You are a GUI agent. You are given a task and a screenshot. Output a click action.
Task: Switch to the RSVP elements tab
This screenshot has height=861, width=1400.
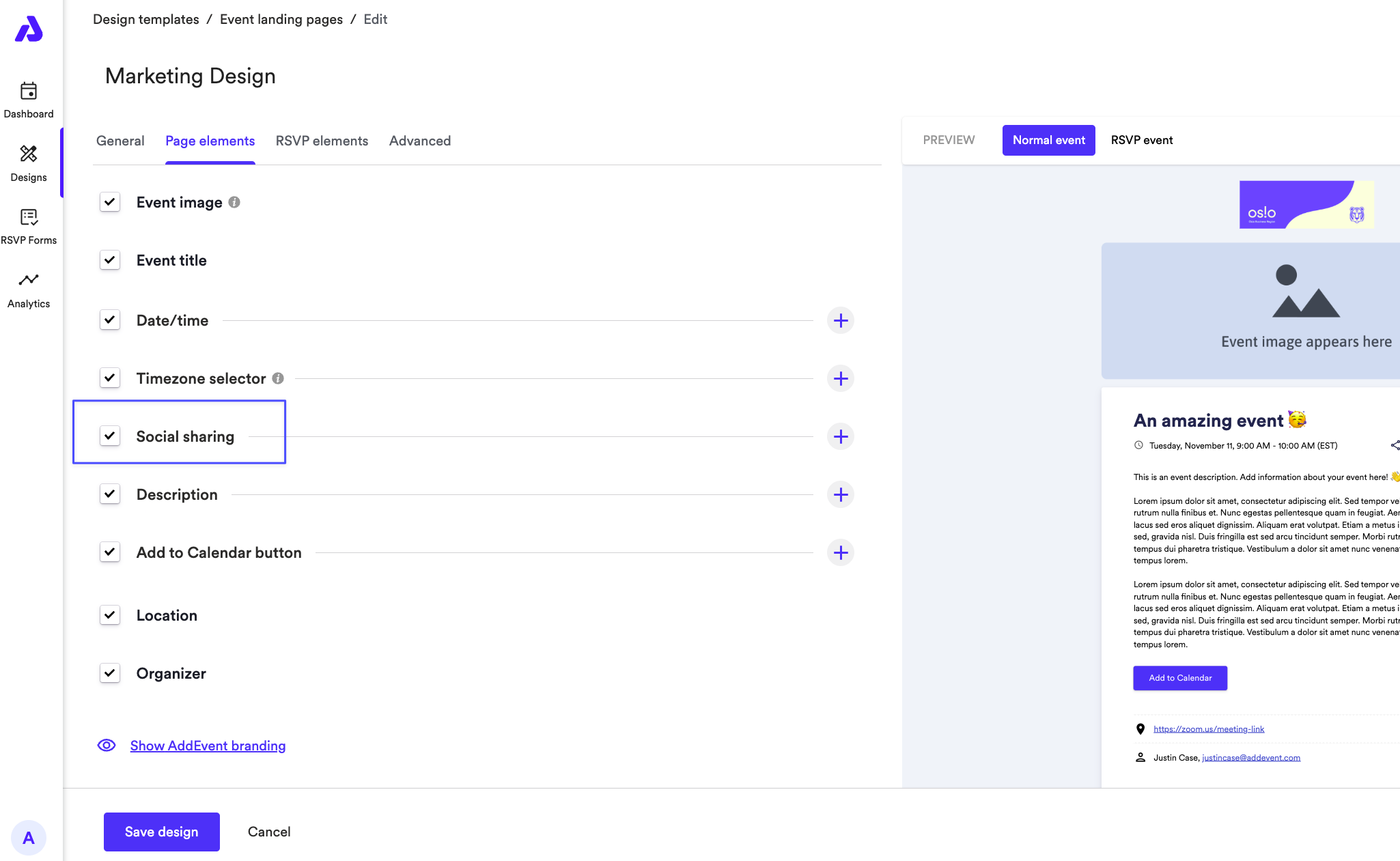(x=322, y=141)
